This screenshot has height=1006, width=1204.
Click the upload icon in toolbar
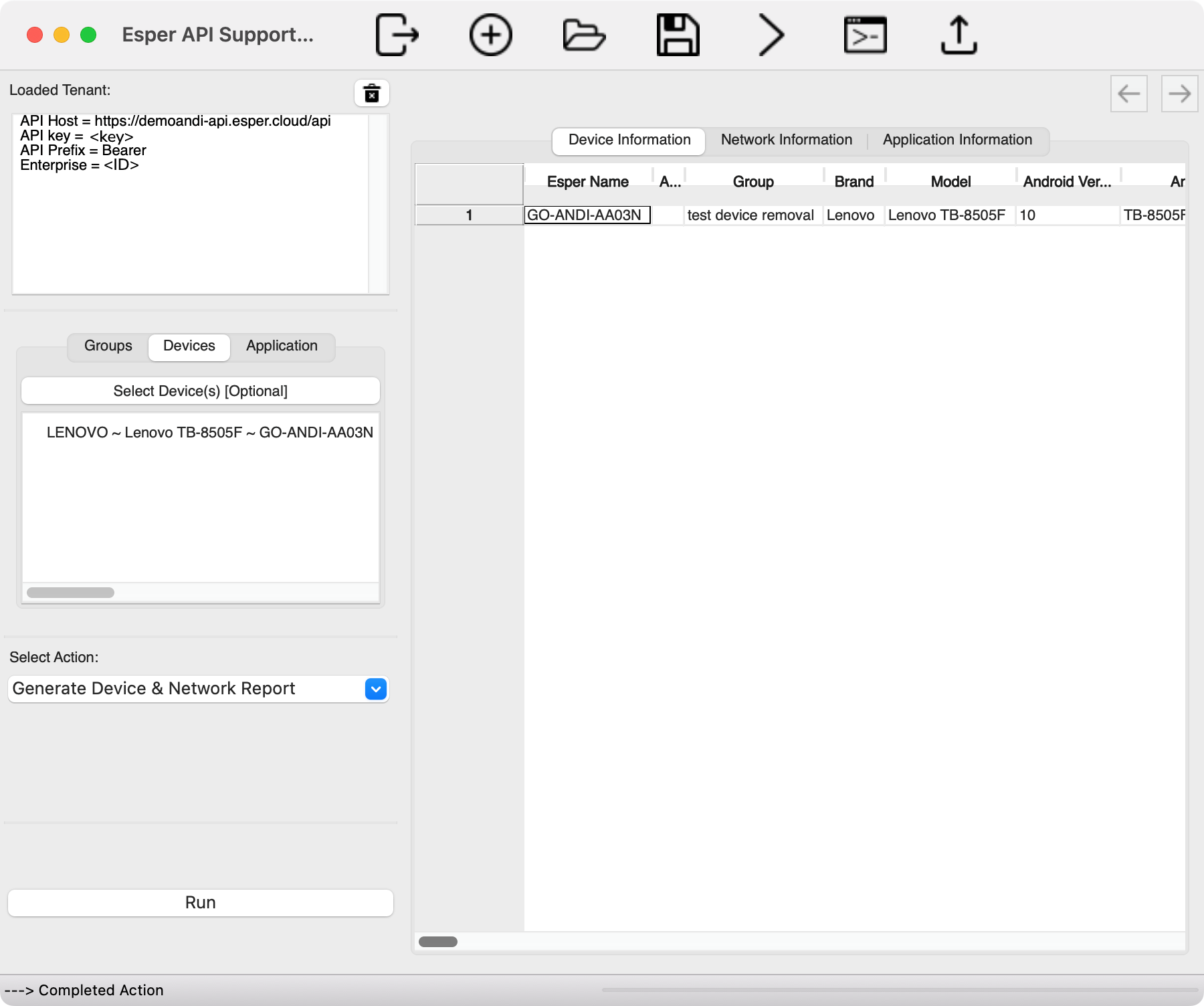959,35
